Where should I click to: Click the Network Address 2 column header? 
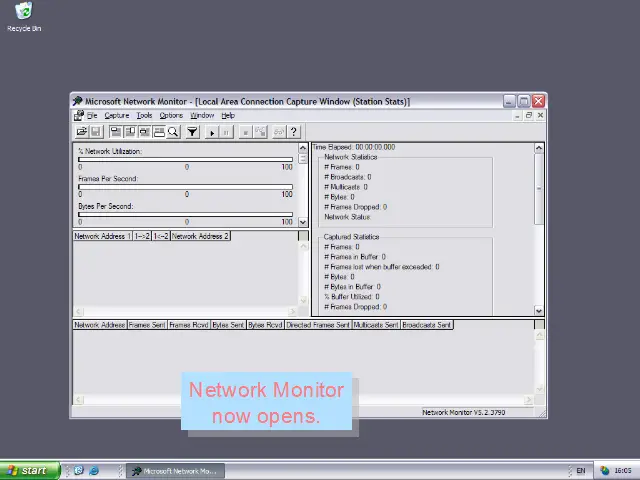tap(200, 236)
